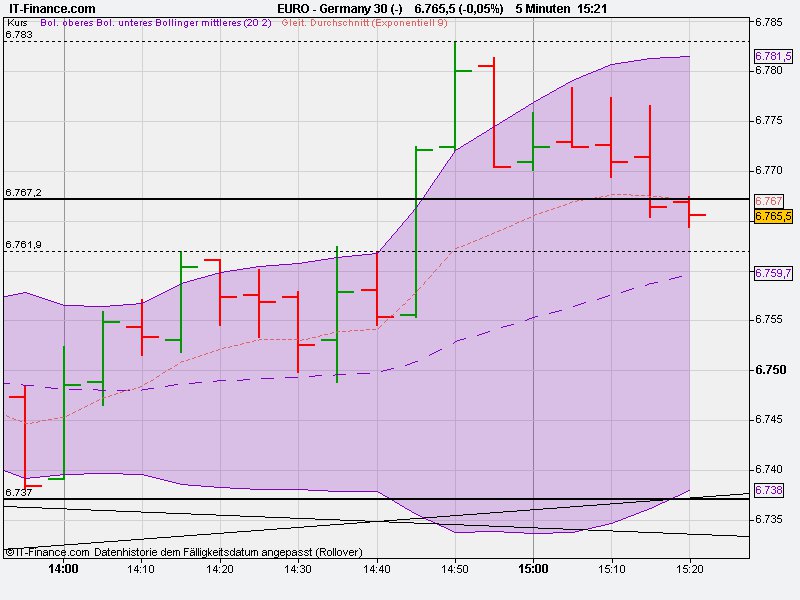Click the 6.767 price level marker
800x600 pixels.
coord(767,200)
